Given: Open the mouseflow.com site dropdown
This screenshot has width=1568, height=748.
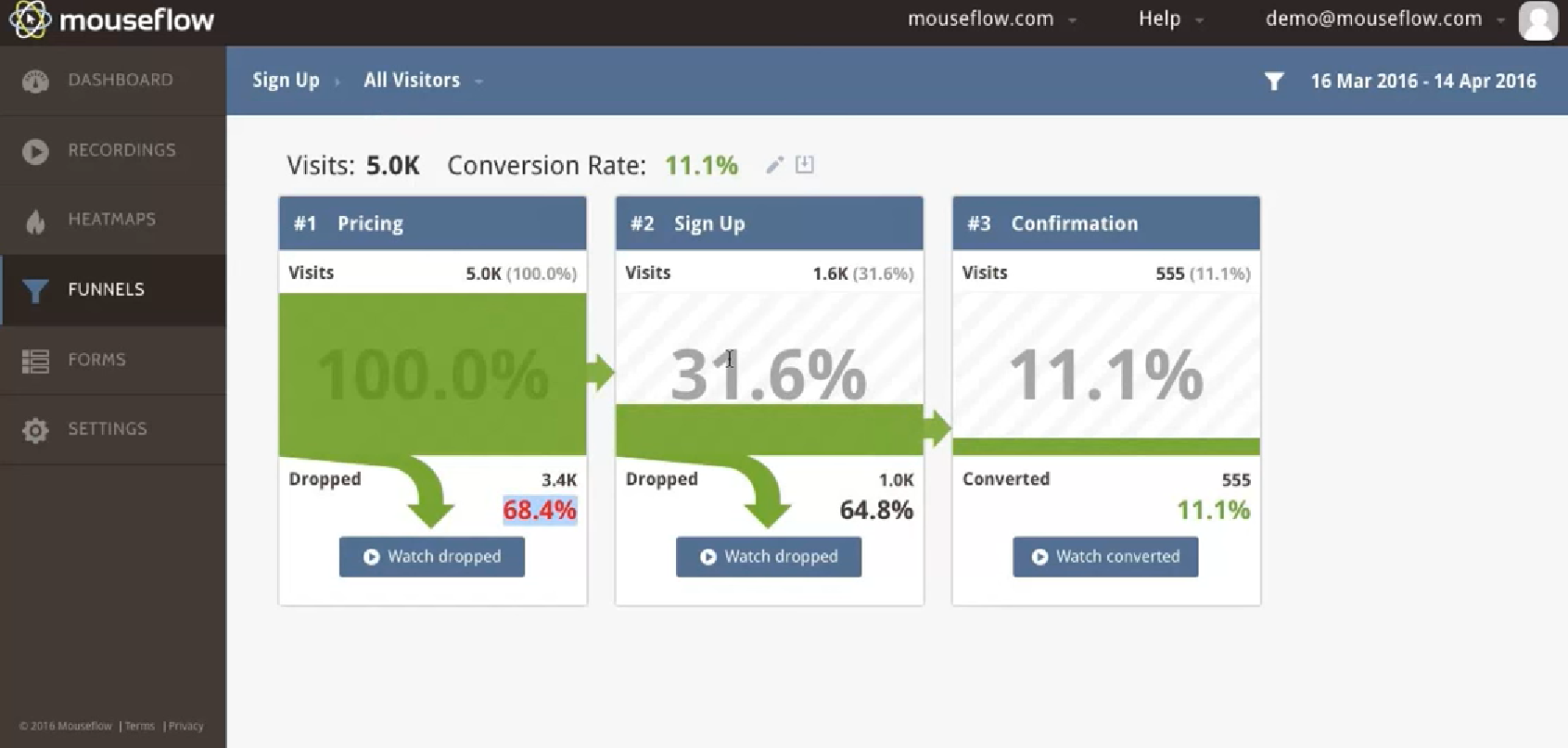Looking at the screenshot, I should coord(991,19).
